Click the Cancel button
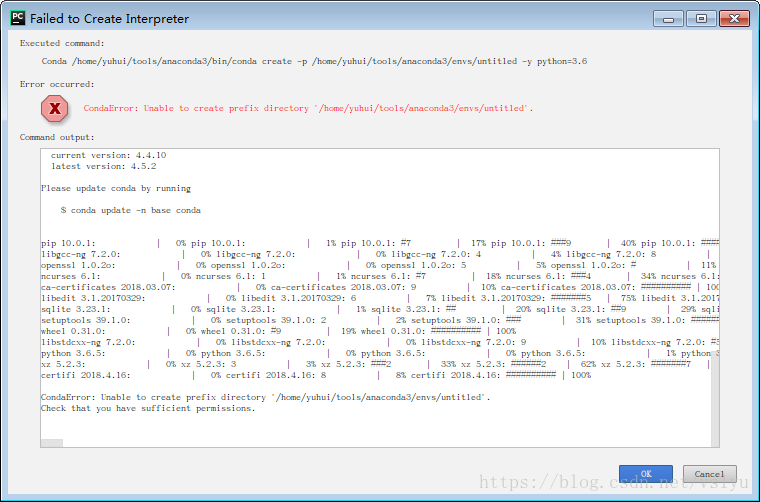Screen dimensions: 760x502 (710, 474)
